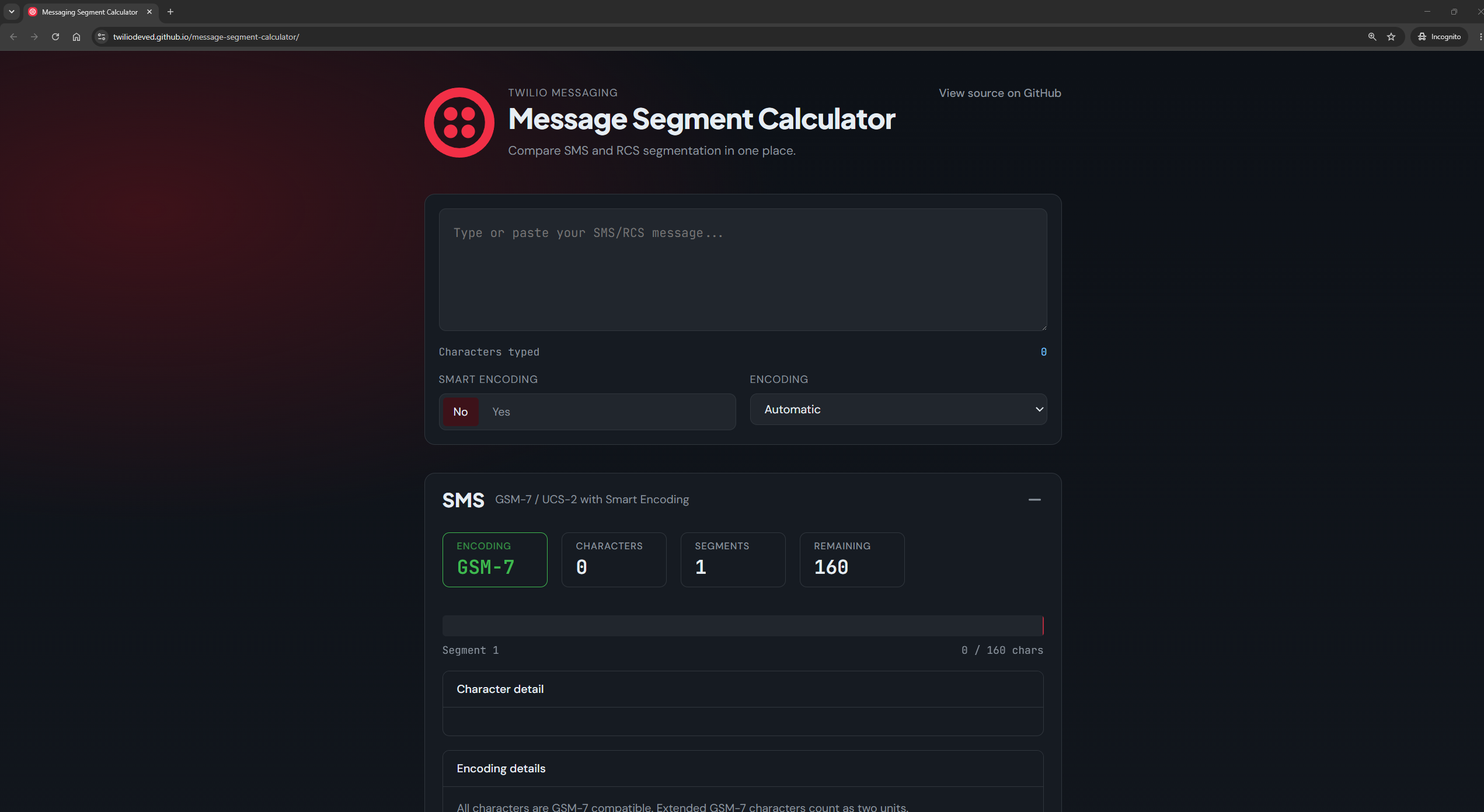Go back using browser back arrow
1484x812 pixels.
(13, 37)
